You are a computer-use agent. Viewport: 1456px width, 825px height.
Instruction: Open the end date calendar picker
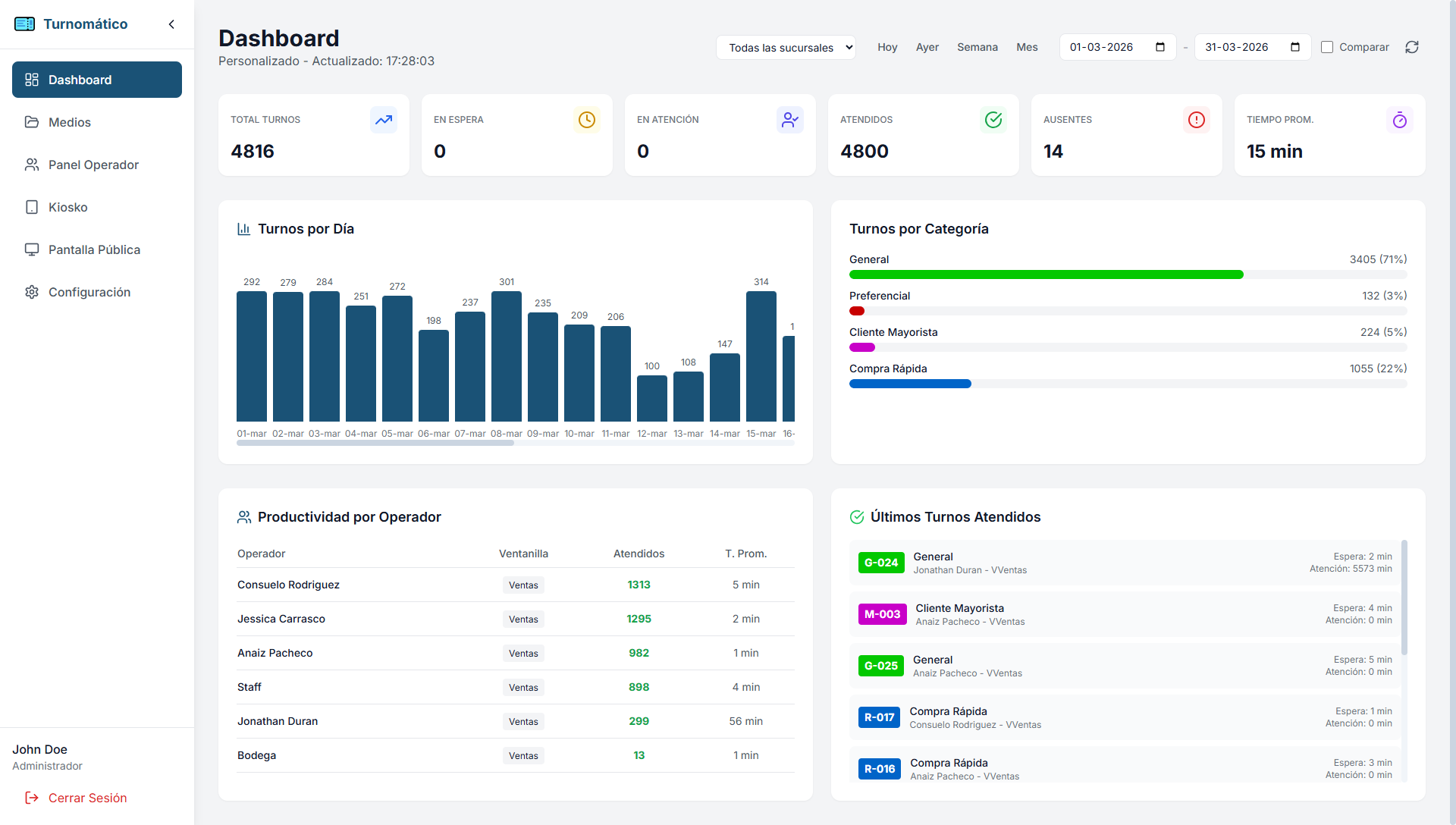pos(1295,47)
